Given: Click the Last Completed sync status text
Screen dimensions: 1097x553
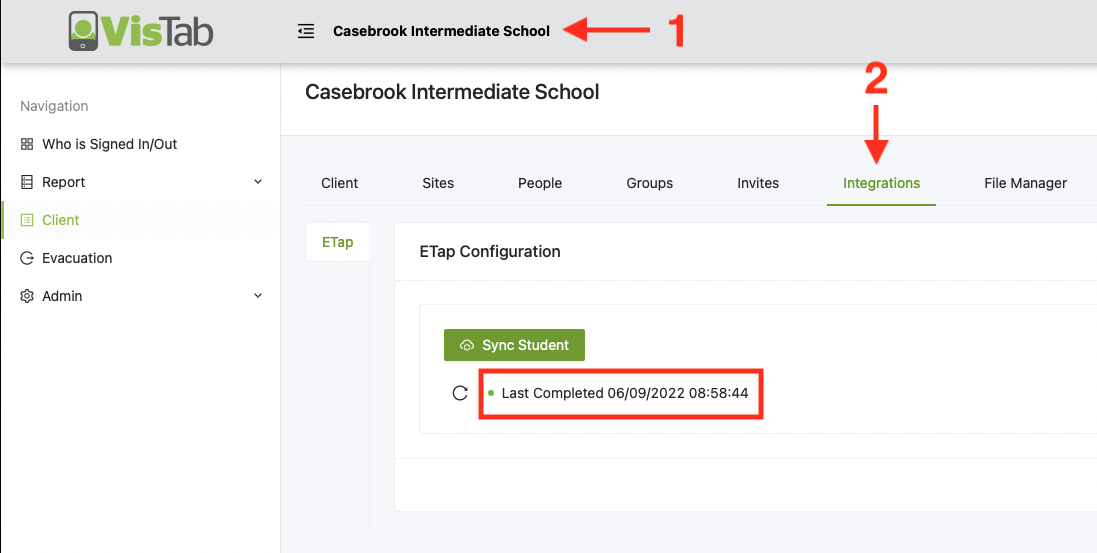Looking at the screenshot, I should coord(625,393).
